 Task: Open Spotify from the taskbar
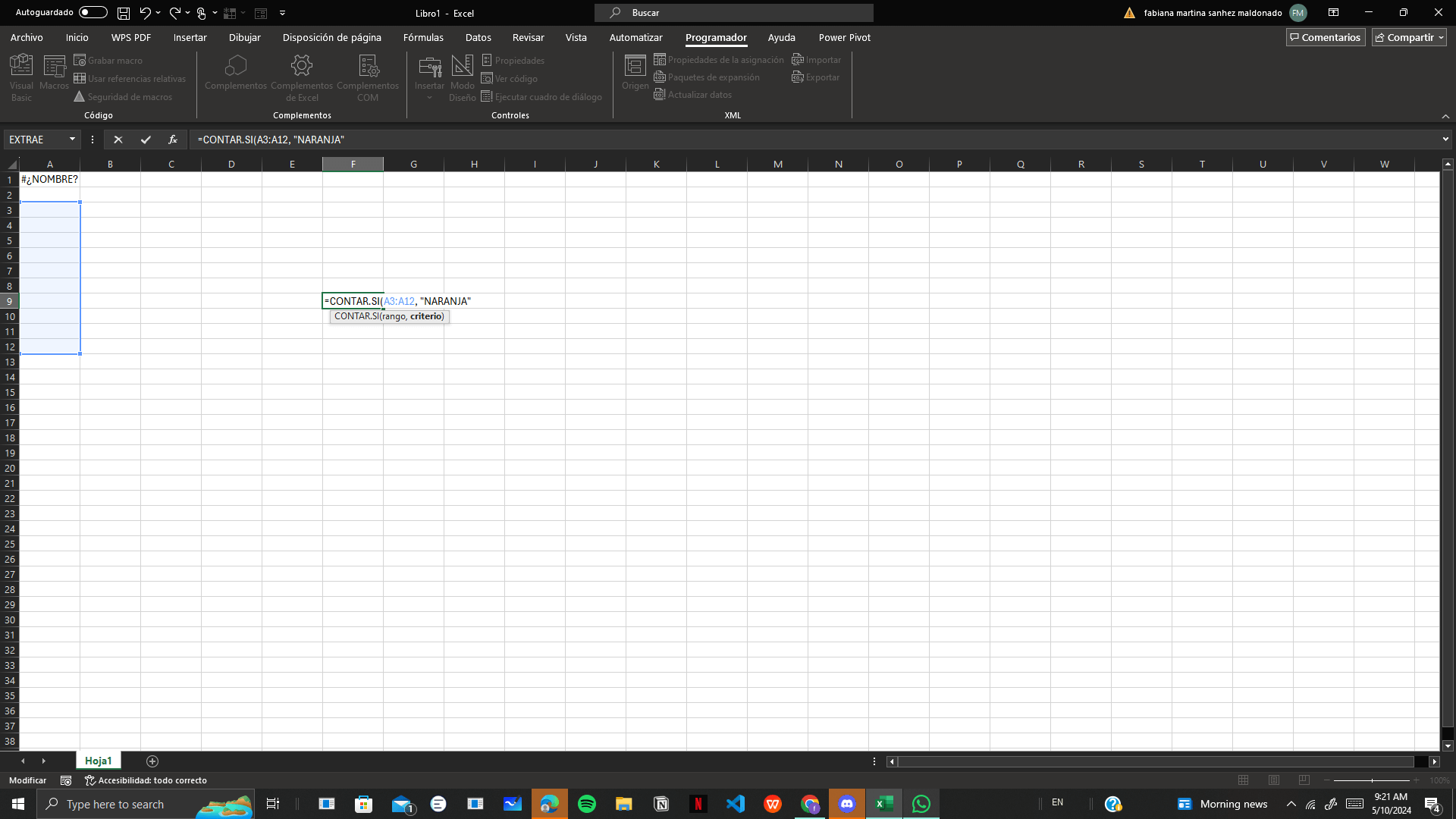point(586,804)
